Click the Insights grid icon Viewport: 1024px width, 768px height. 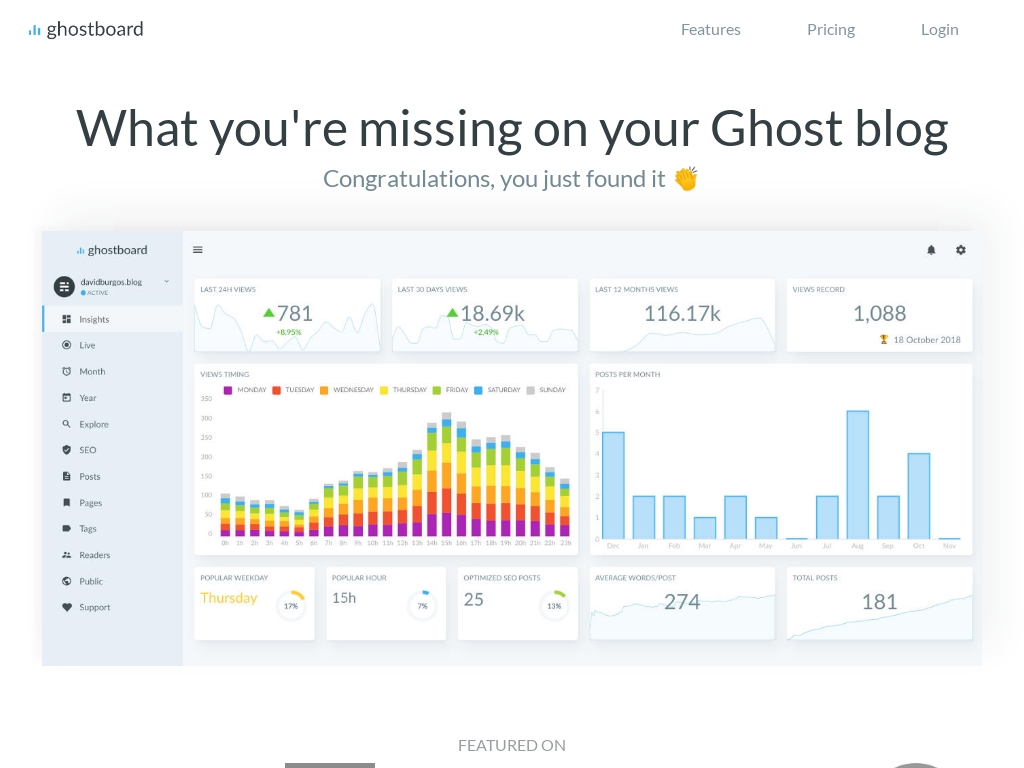pos(67,319)
